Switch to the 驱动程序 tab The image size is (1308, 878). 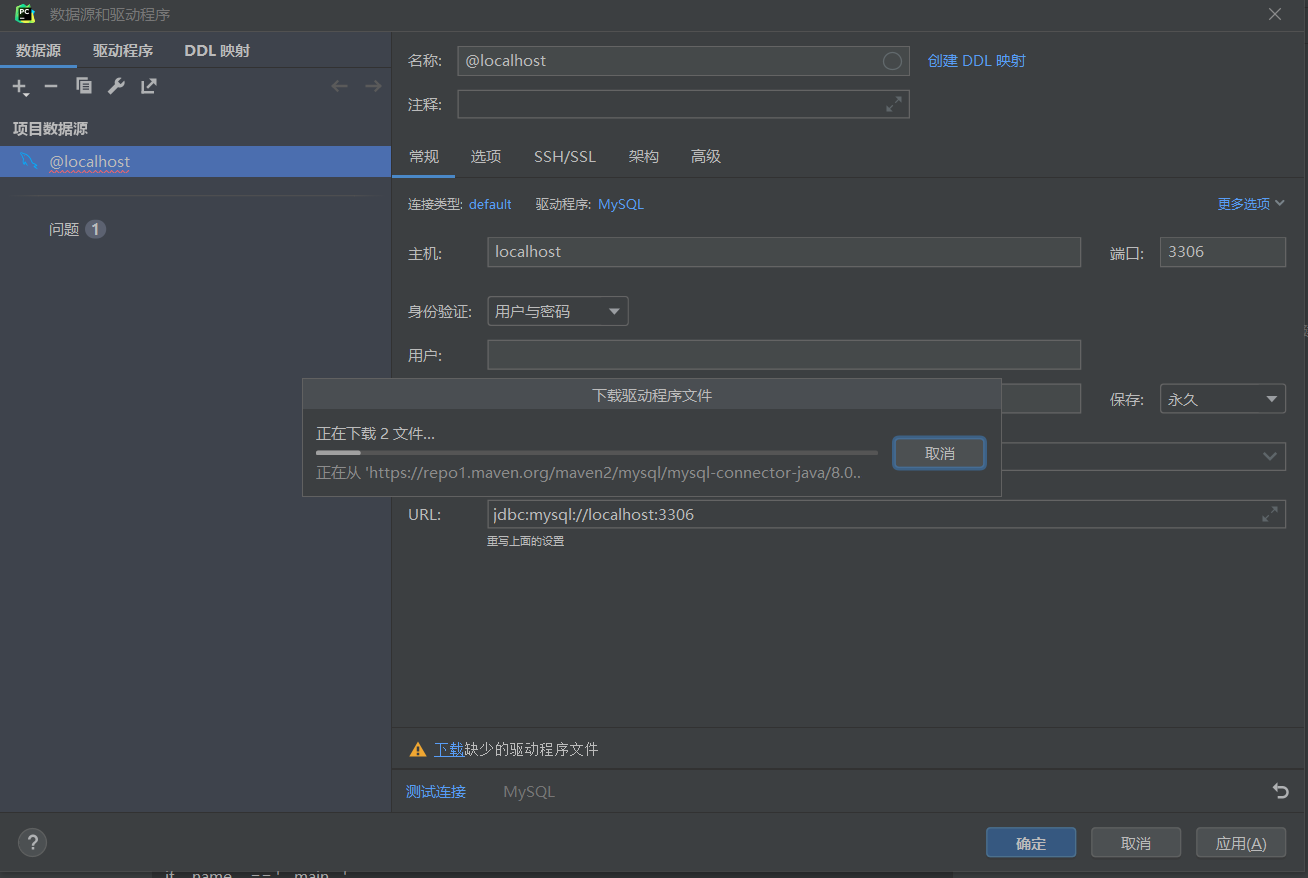click(123, 51)
